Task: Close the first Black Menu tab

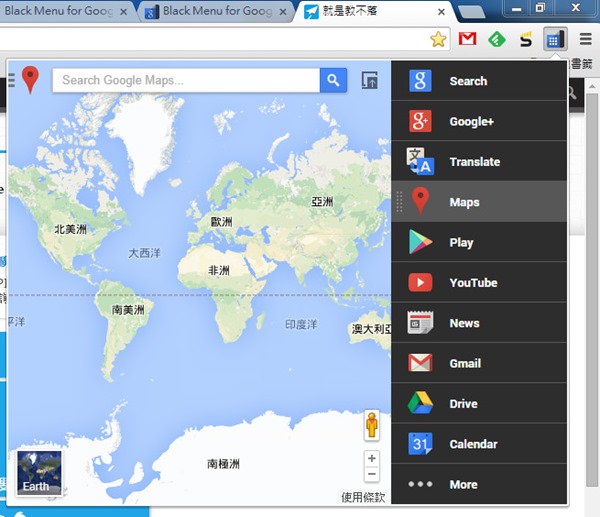Action: 123,12
